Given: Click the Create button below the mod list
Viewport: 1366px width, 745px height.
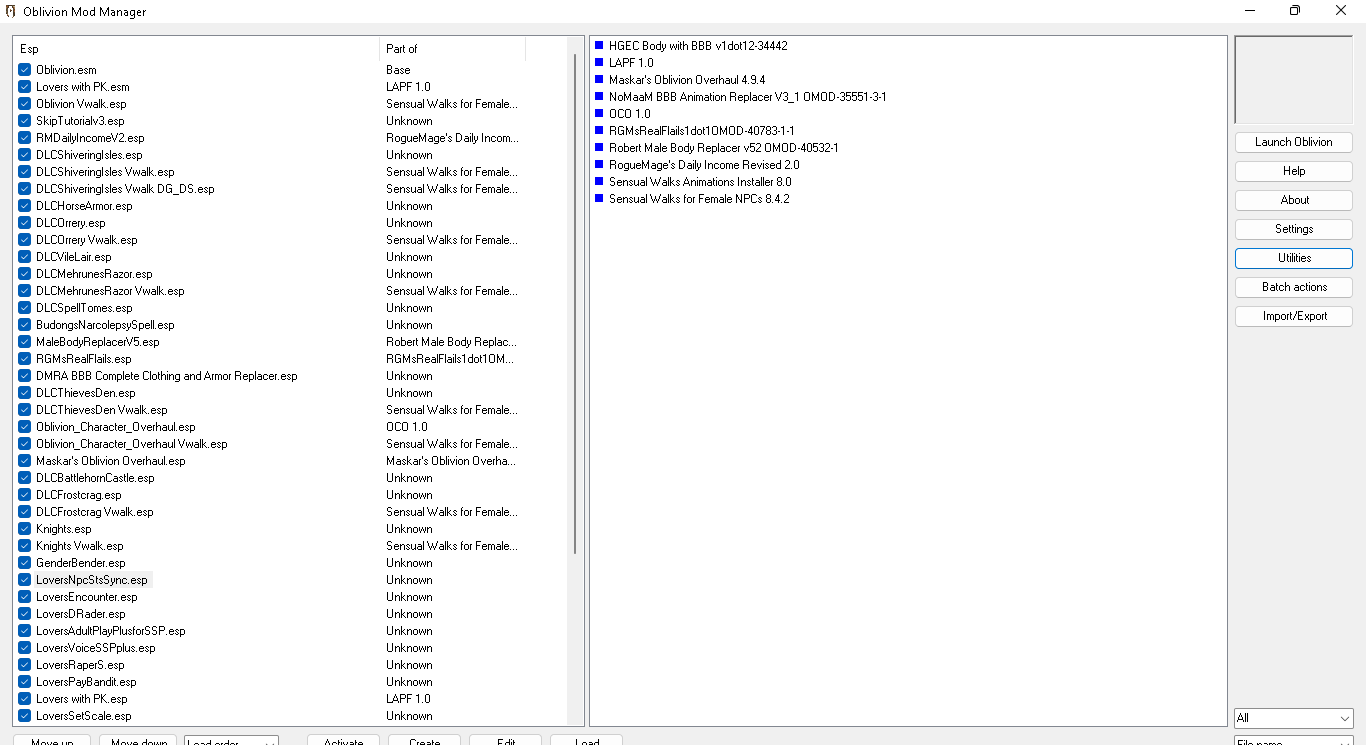Looking at the screenshot, I should (x=424, y=740).
